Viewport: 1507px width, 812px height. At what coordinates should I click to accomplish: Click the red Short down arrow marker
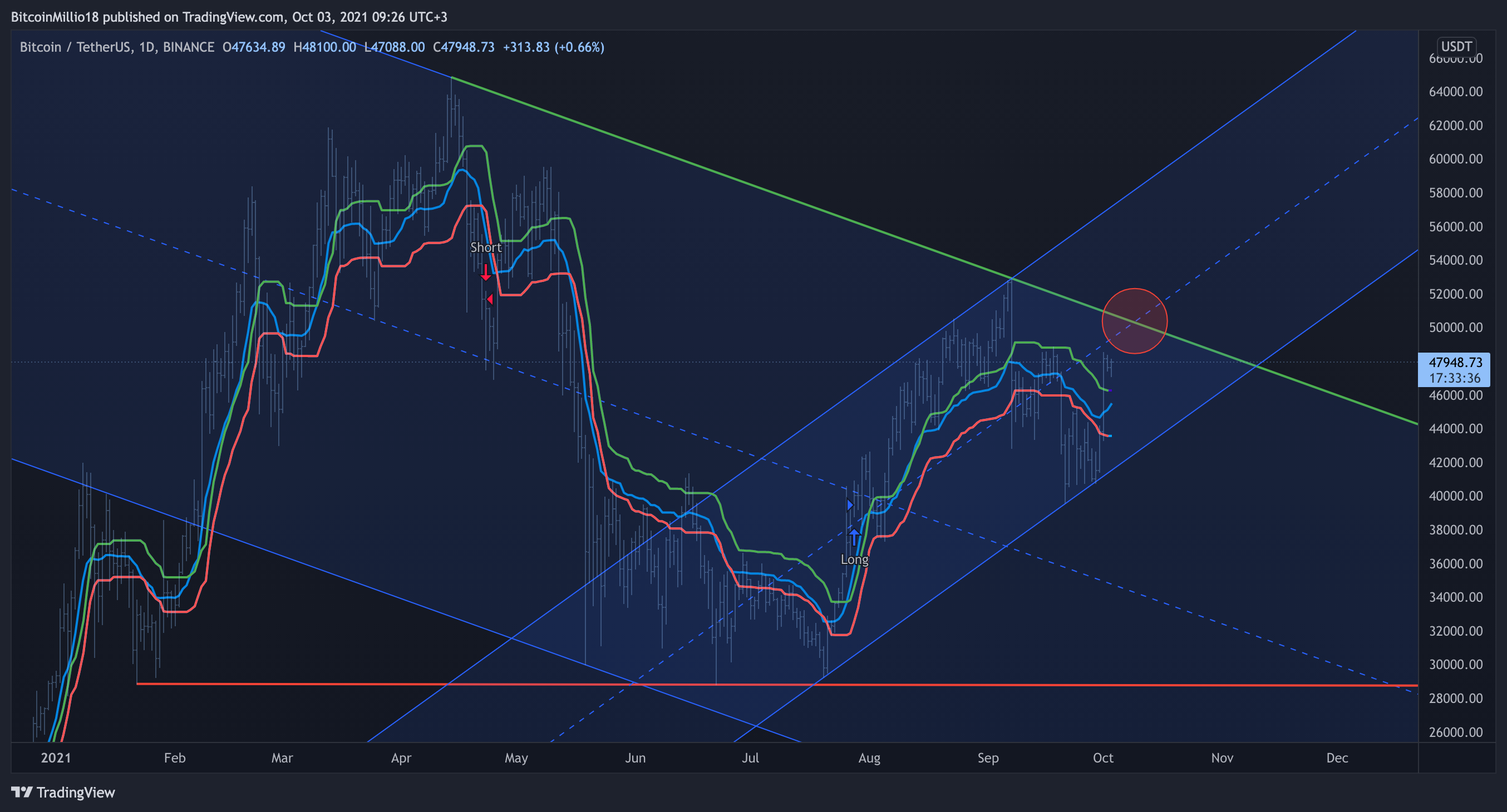click(x=486, y=272)
